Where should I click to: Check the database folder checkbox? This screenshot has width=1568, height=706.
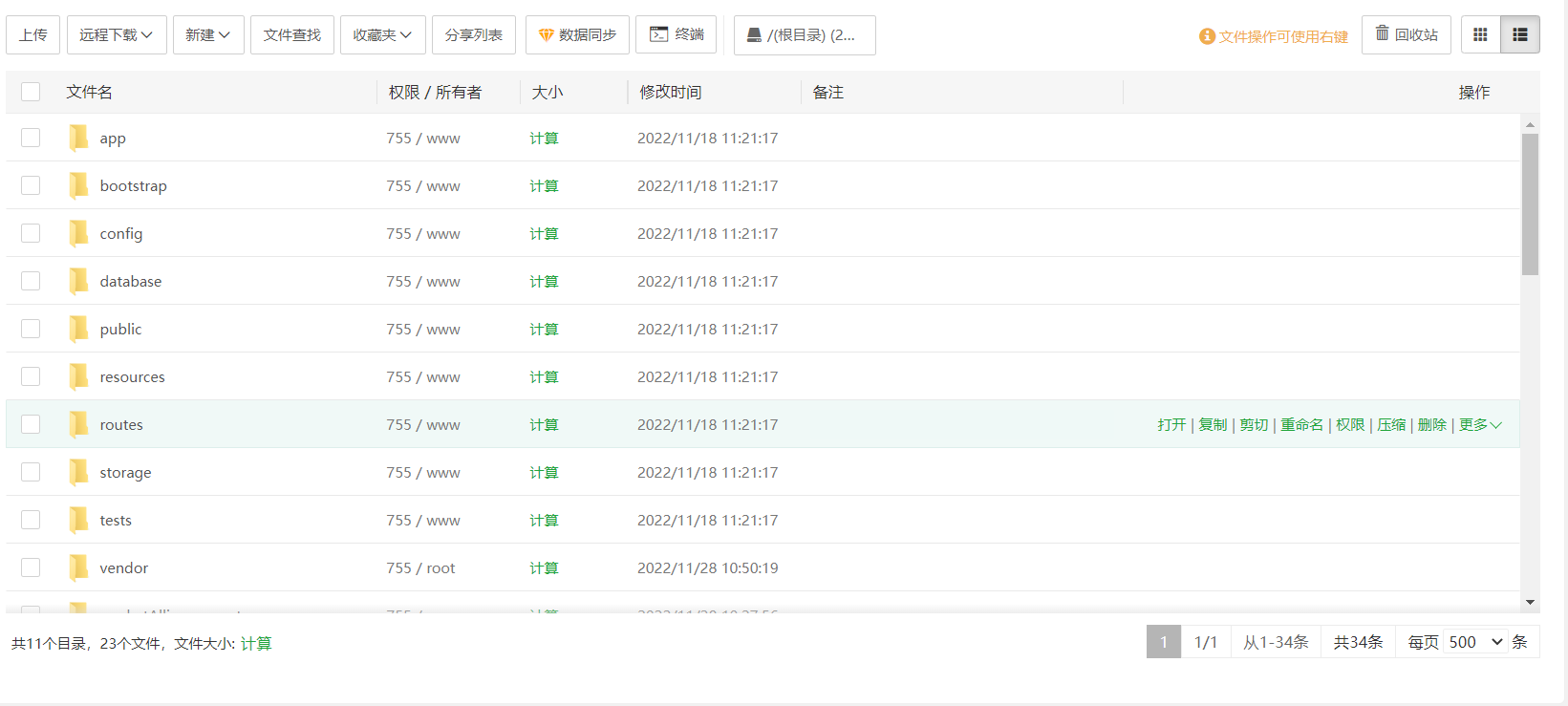click(x=31, y=281)
